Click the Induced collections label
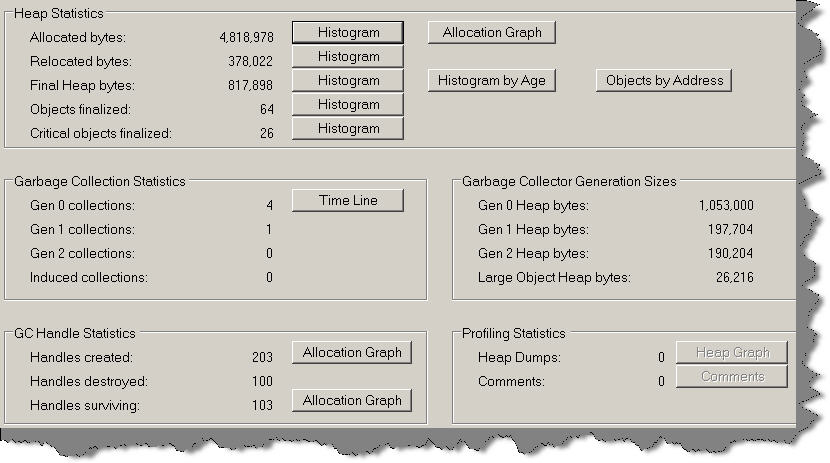This screenshot has width=830, height=463. [x=89, y=277]
